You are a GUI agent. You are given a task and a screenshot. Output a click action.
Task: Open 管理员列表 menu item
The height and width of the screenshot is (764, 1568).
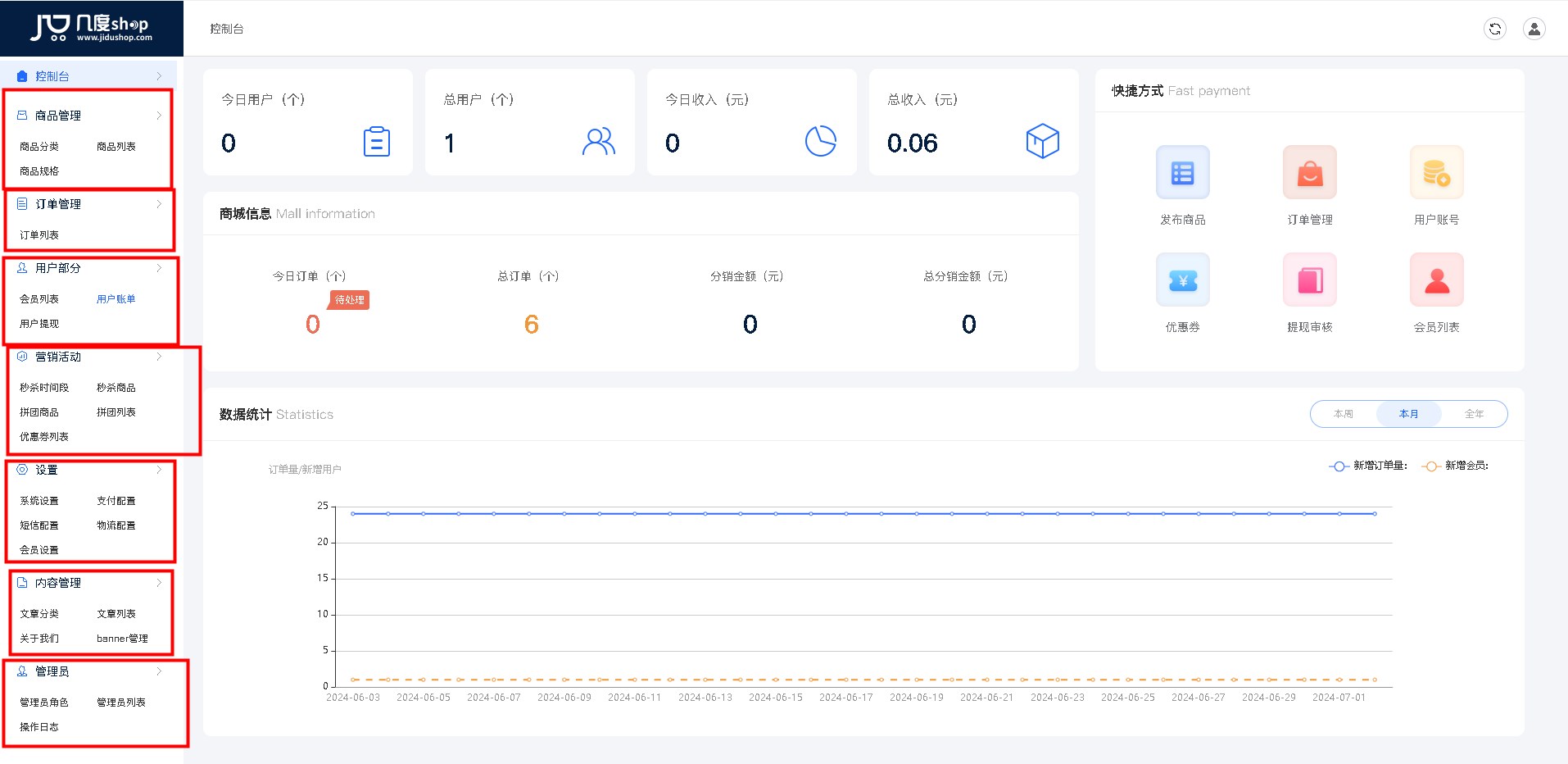coord(121,703)
